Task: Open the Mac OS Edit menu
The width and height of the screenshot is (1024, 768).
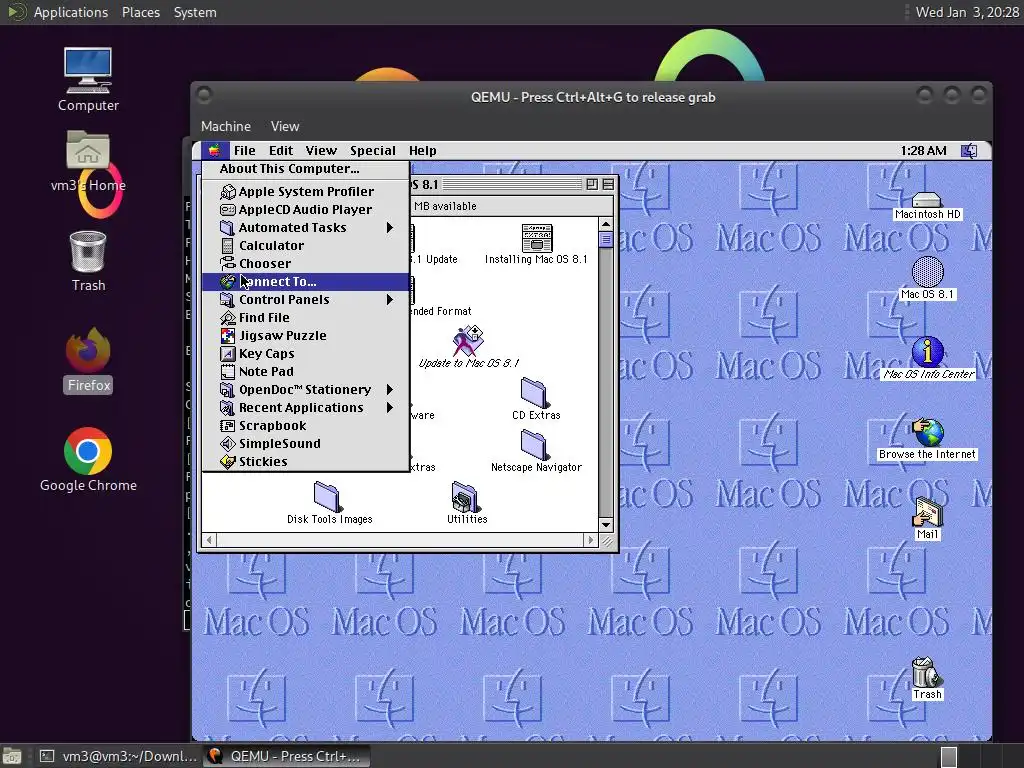Action: coord(281,151)
